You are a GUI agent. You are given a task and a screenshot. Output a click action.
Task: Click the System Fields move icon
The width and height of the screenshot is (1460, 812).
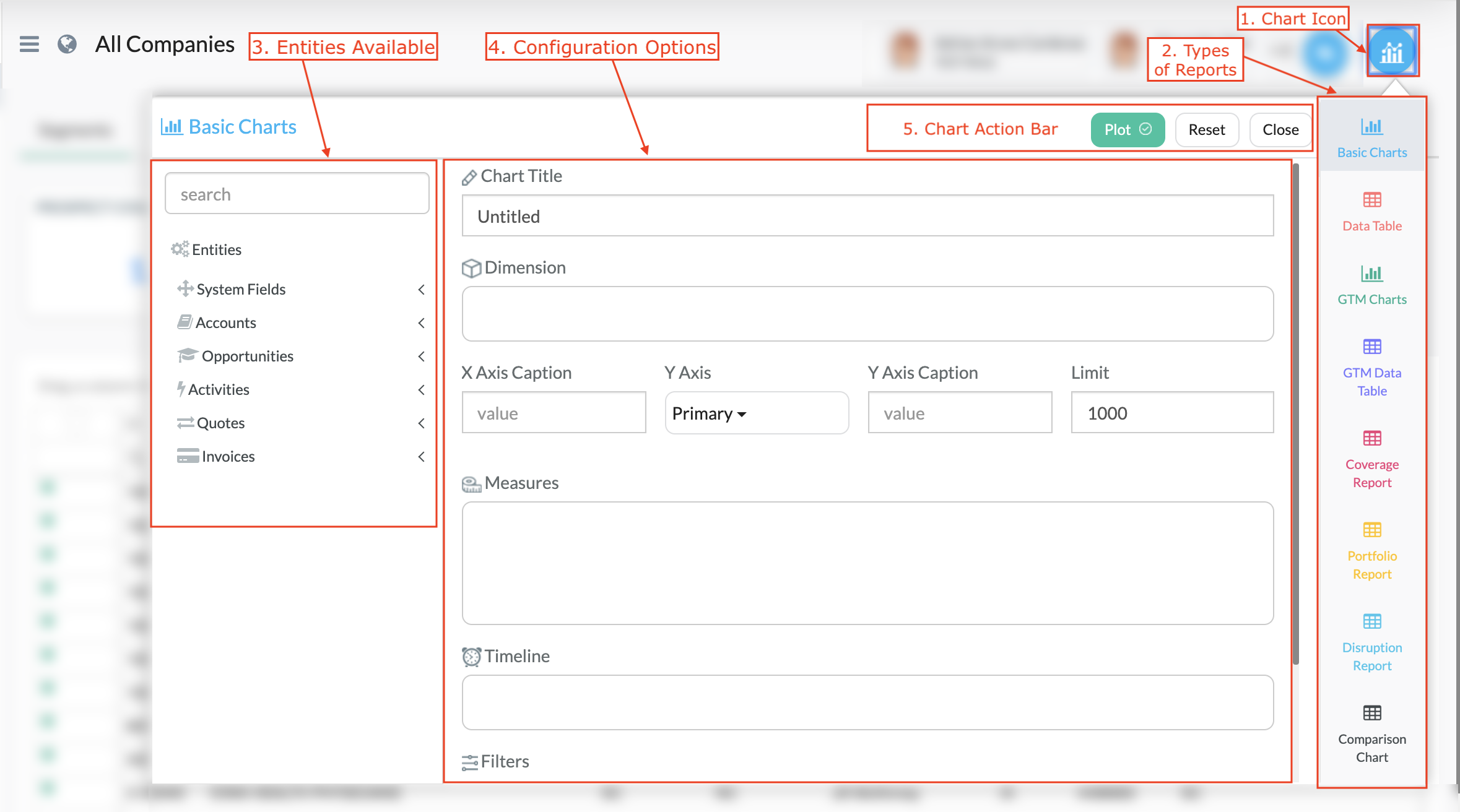pos(185,288)
